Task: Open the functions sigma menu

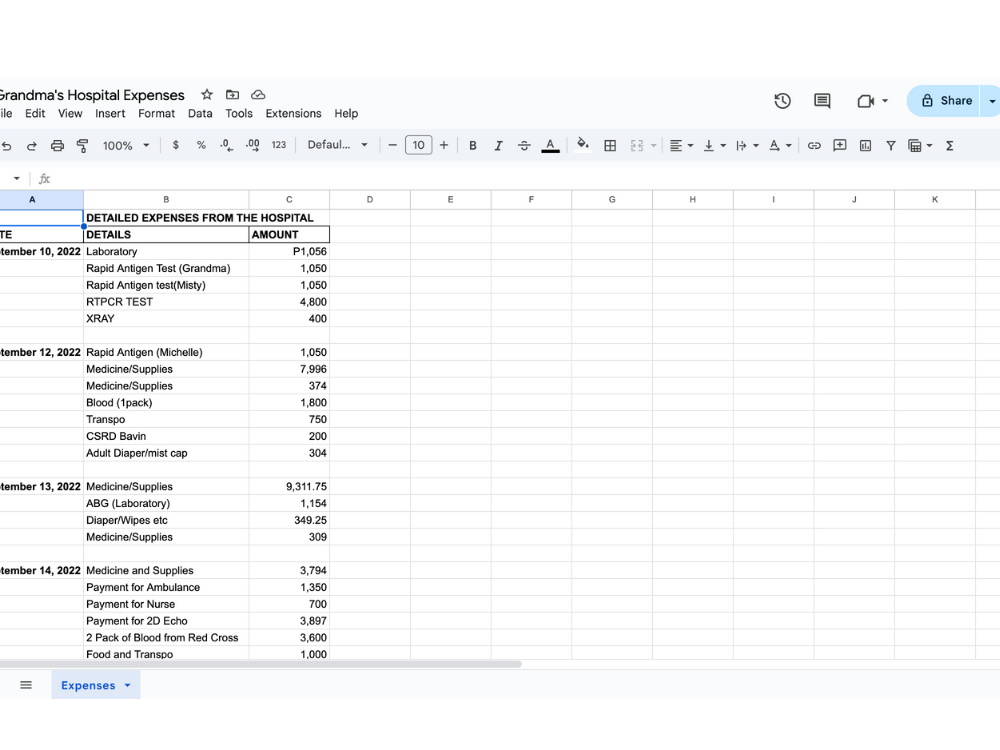Action: click(x=950, y=145)
